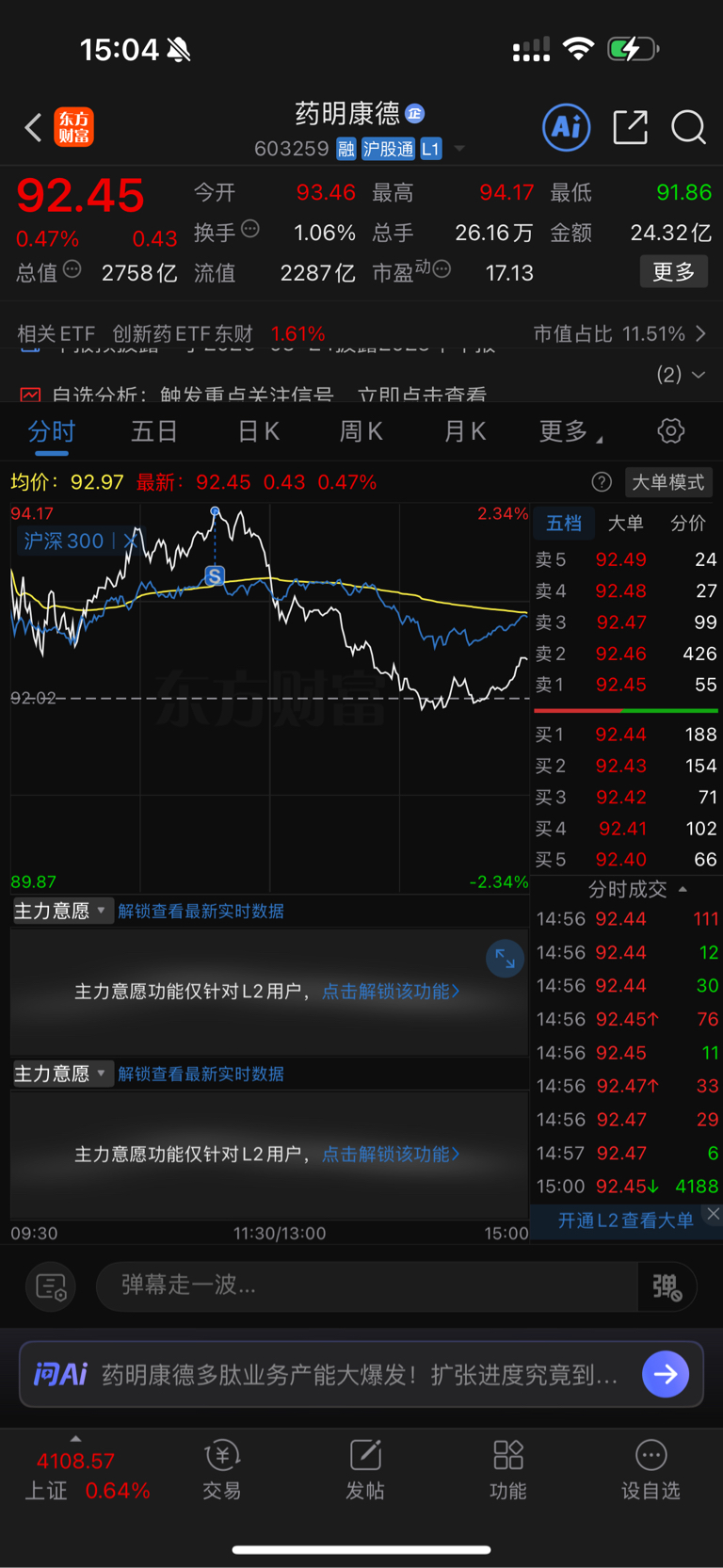
Task: Toggle the 弹 danmaku icon
Action: 667,1286
